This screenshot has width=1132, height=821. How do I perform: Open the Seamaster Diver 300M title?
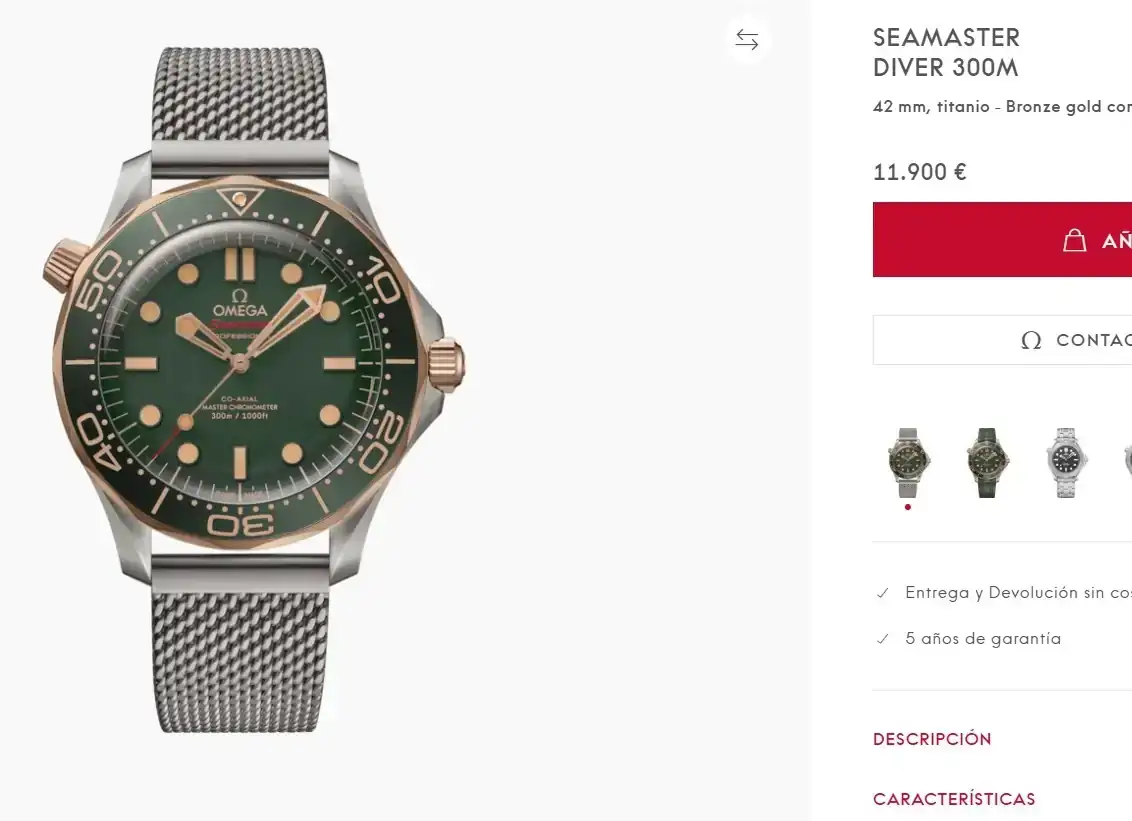946,53
